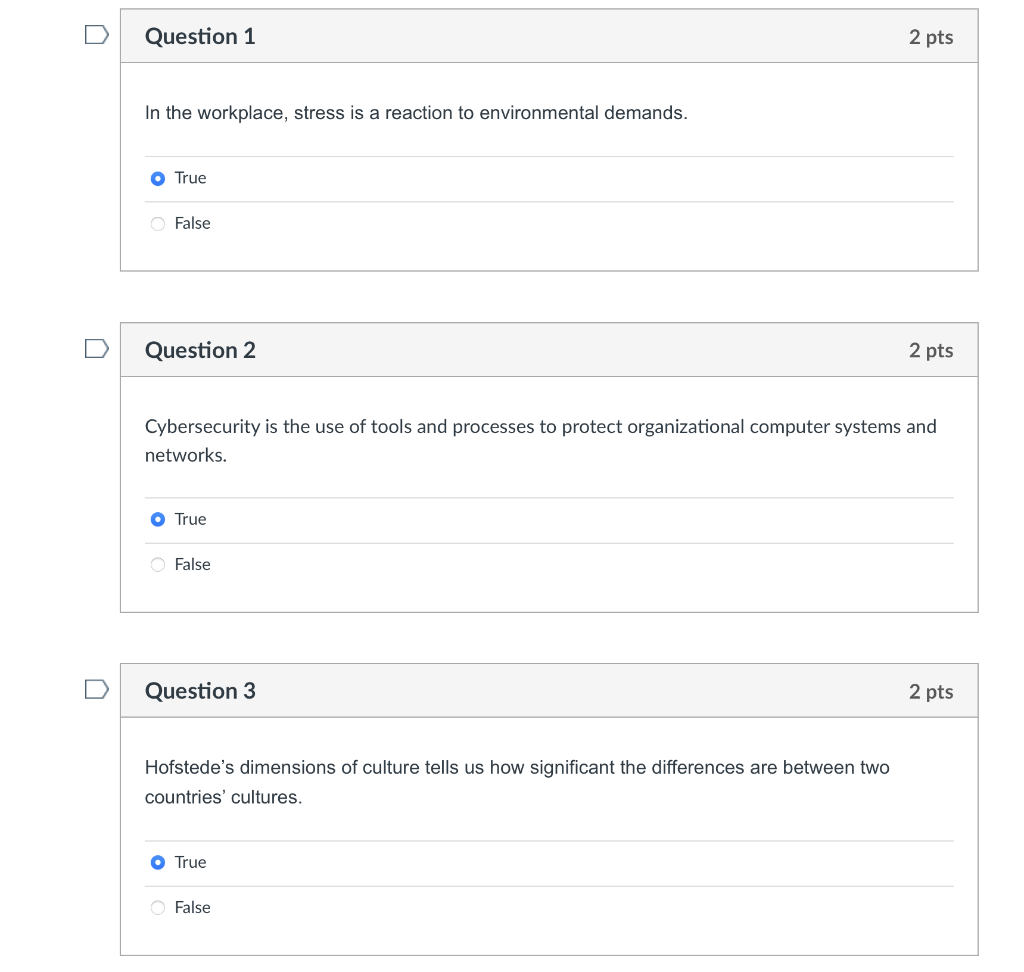Screen dimensions: 1024x972
Task: Choose False for the workplace stress question
Action: click(x=158, y=224)
